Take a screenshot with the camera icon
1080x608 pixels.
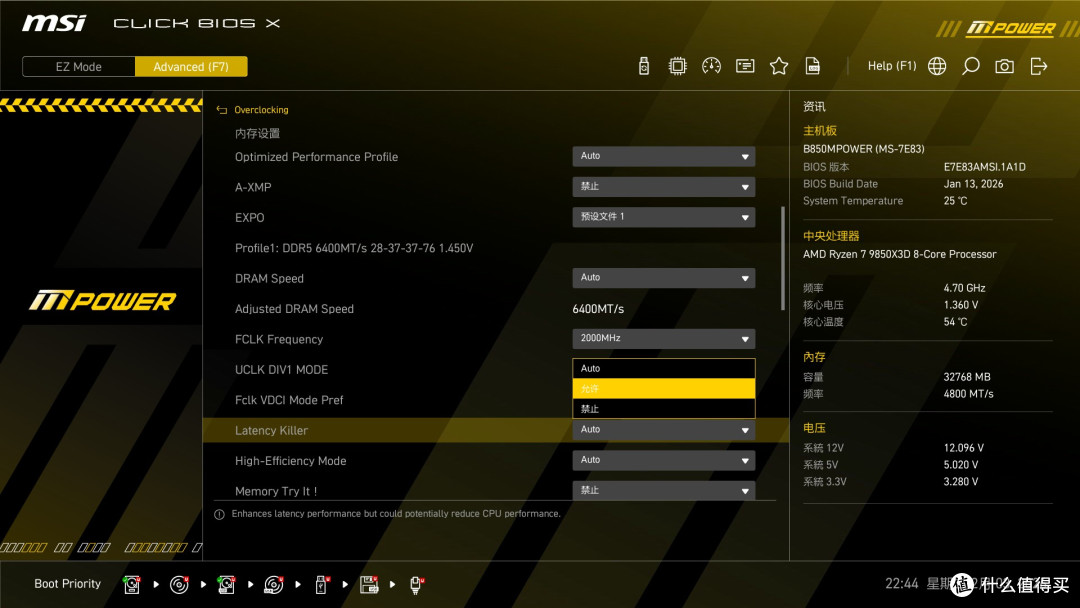coord(1004,66)
